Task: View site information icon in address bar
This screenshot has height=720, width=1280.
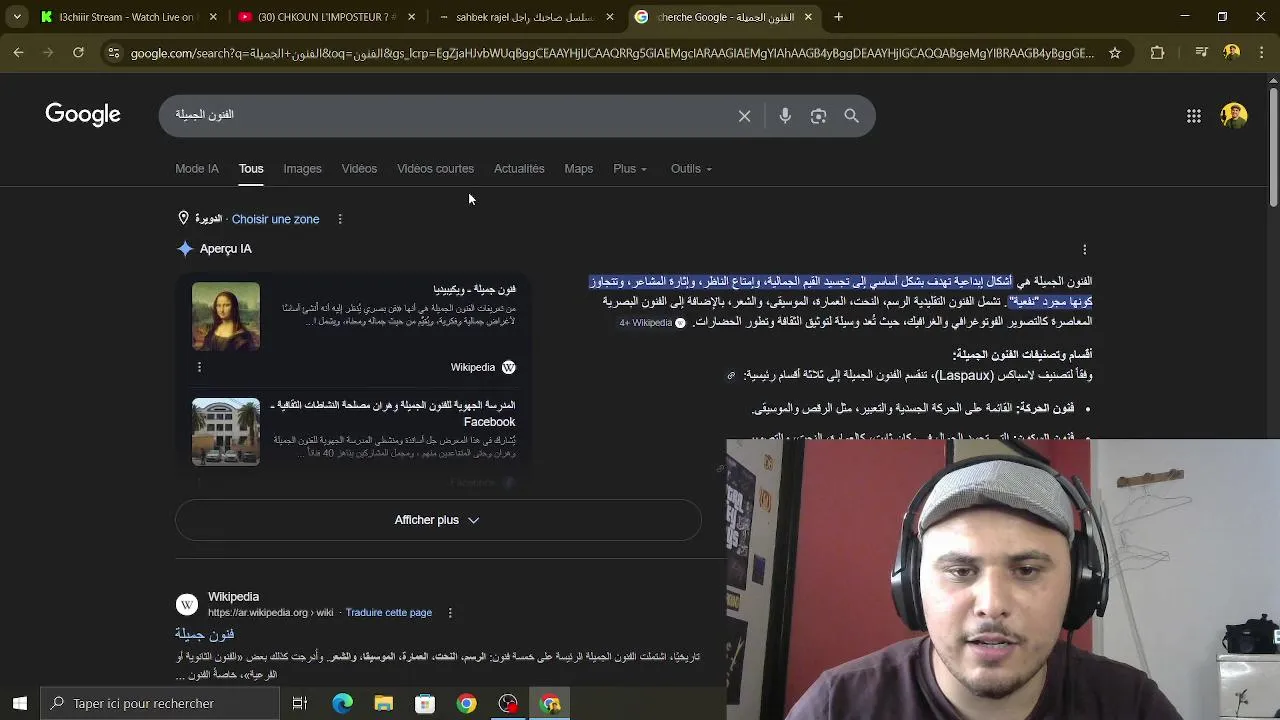Action: 113,53
